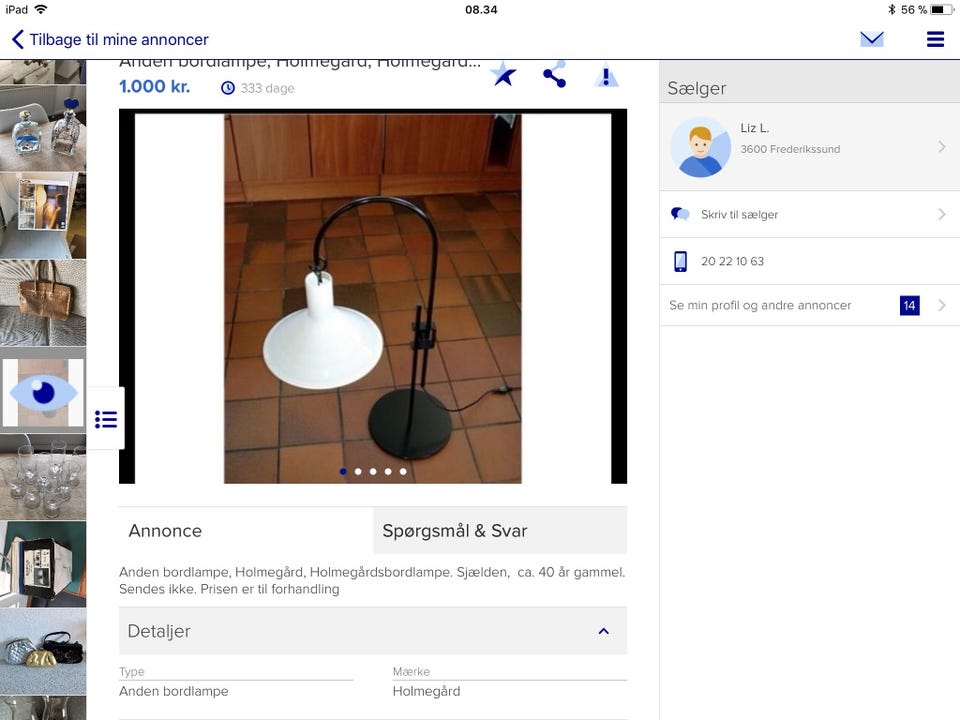Click the chevron beside Skriv til sælger
Image resolution: width=960 pixels, height=720 pixels.
[x=942, y=214]
